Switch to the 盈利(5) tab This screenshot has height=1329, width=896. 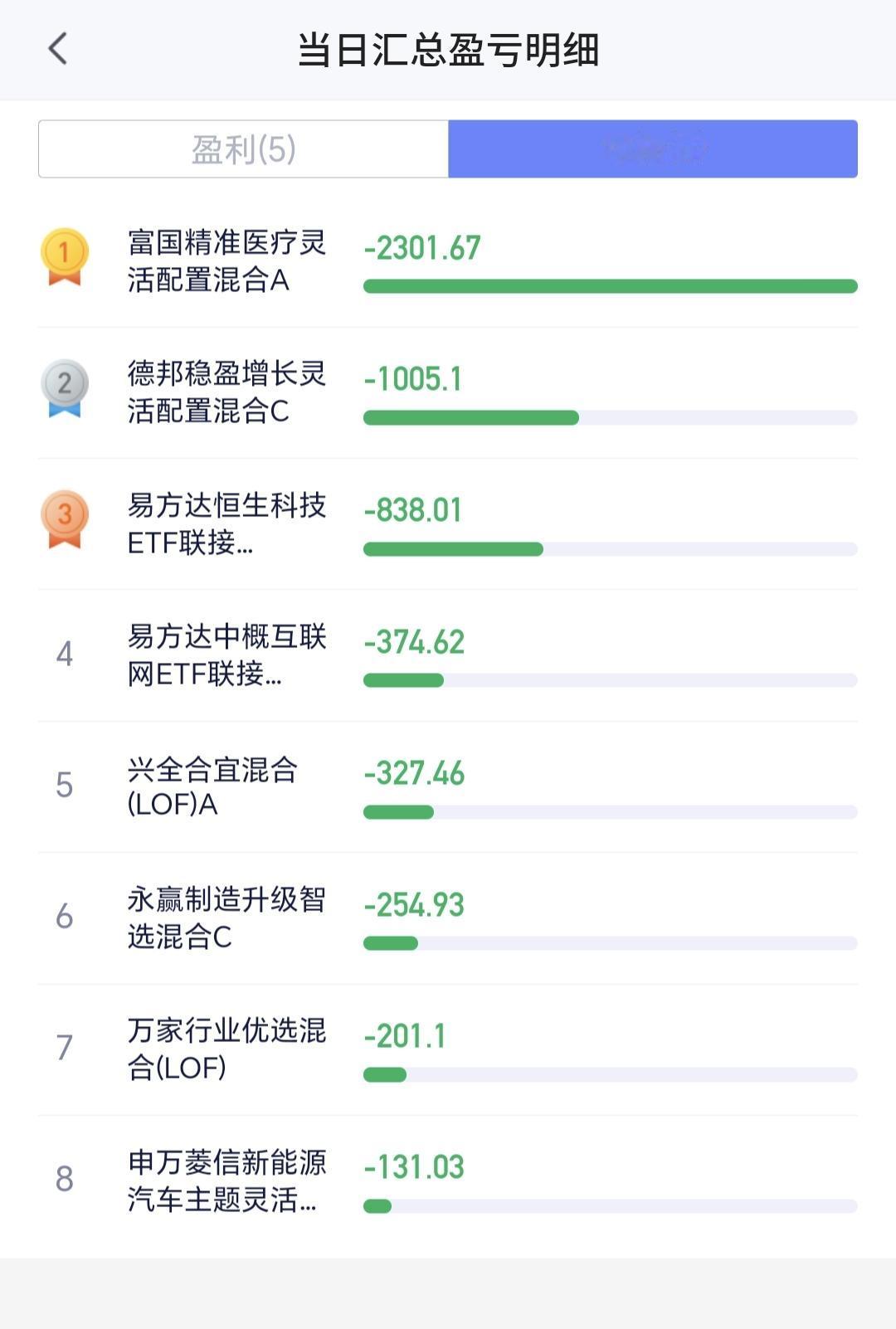tap(243, 149)
